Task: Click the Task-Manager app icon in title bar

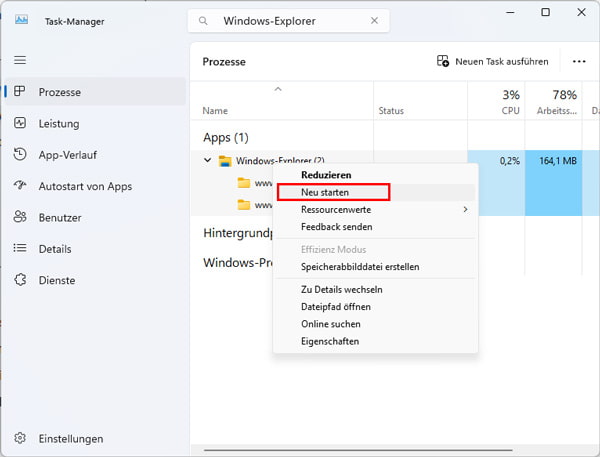Action: (21, 20)
